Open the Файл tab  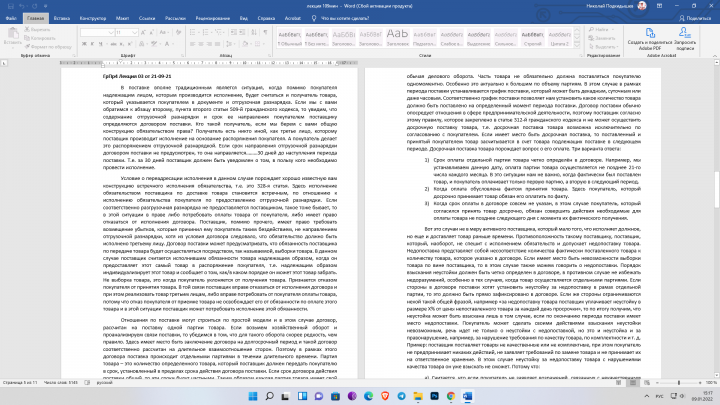11,18
